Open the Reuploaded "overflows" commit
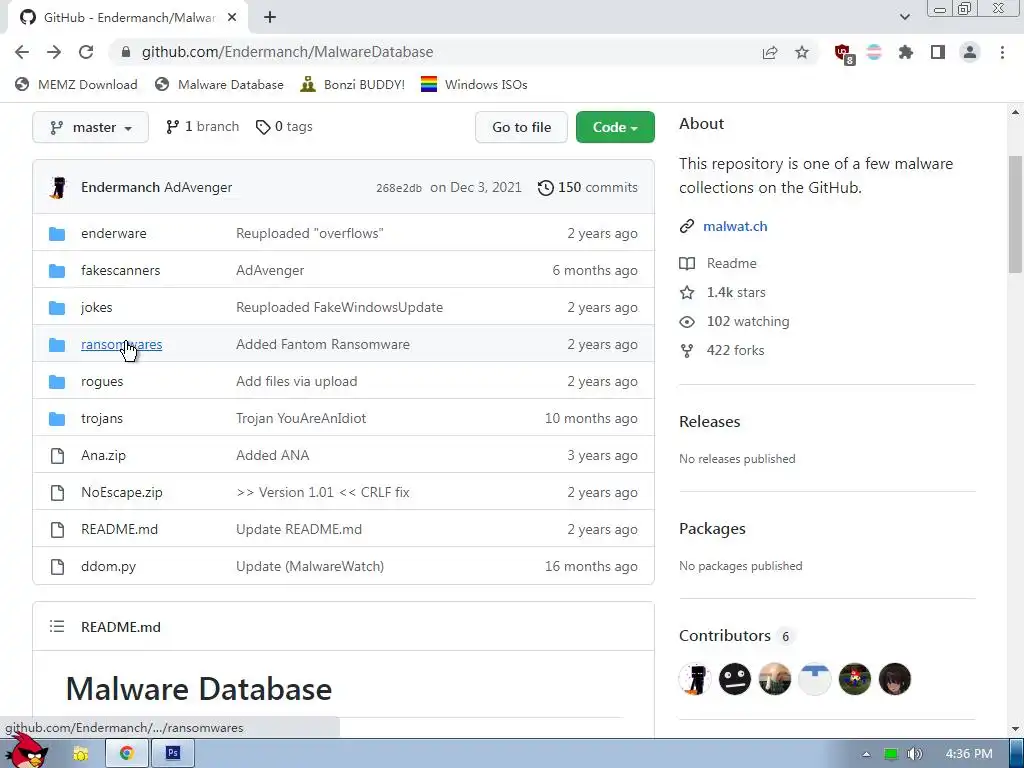 [x=310, y=234]
